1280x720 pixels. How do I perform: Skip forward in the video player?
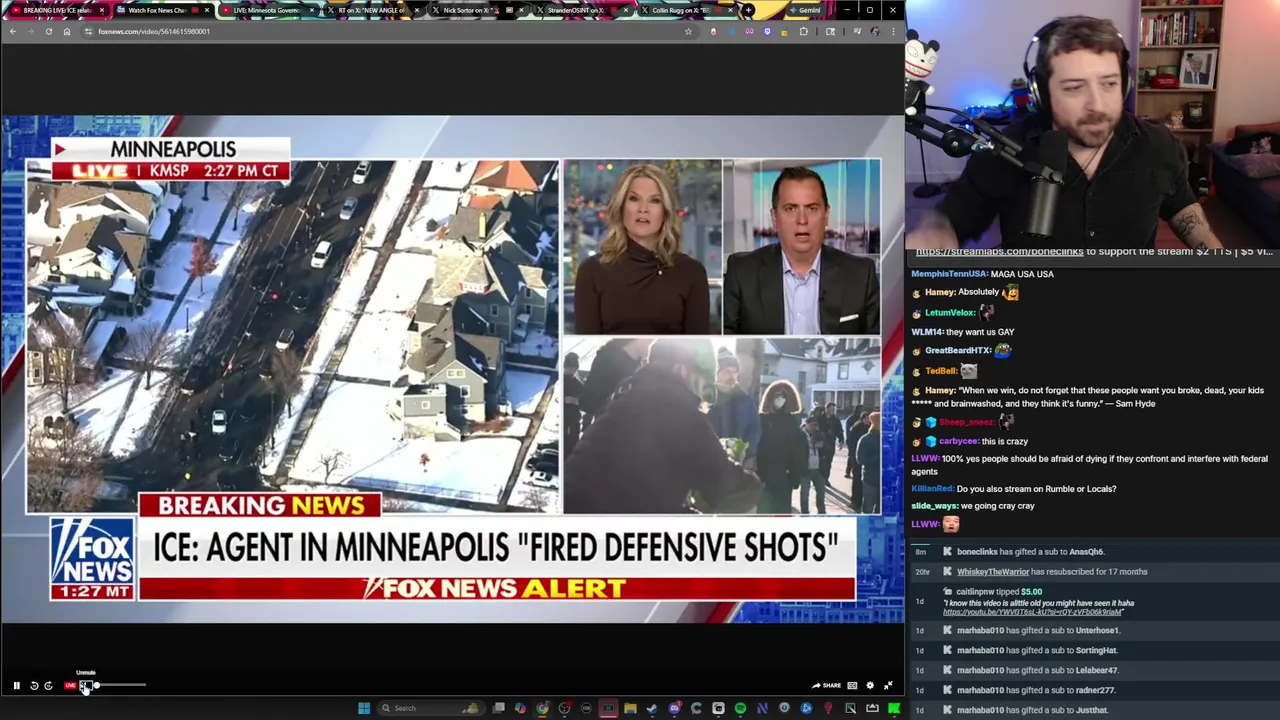point(48,685)
